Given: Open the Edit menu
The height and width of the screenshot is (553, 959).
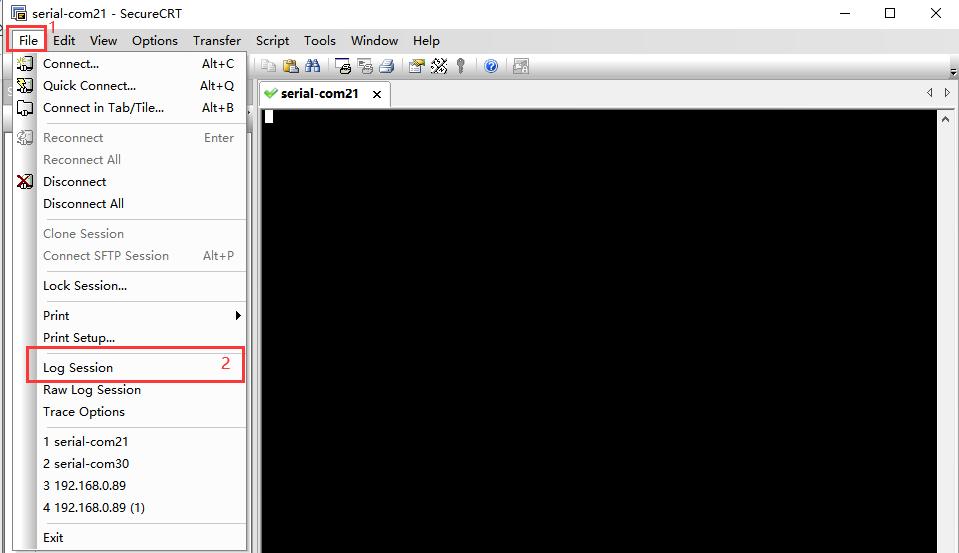Looking at the screenshot, I should point(64,40).
